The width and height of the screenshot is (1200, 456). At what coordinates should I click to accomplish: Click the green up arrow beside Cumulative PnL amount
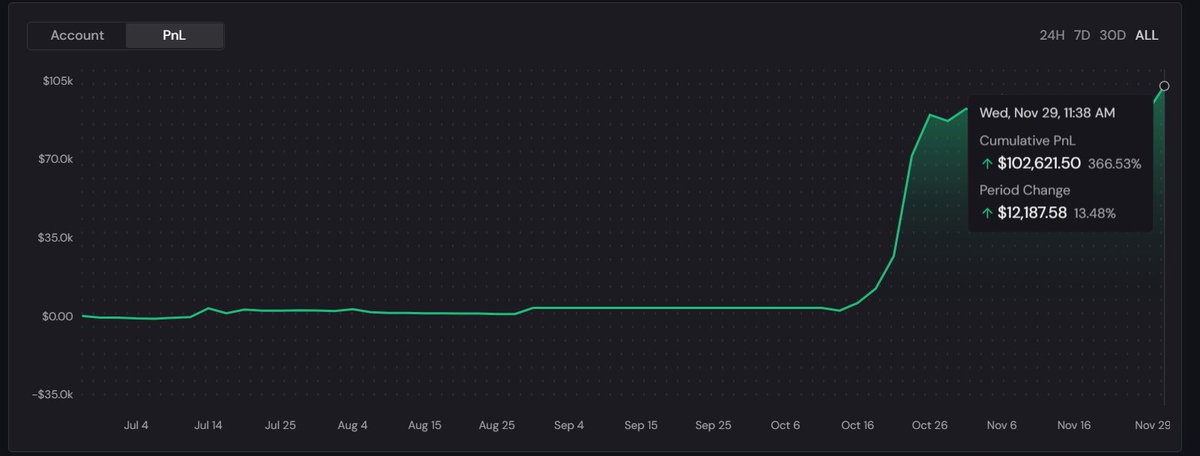click(x=987, y=163)
